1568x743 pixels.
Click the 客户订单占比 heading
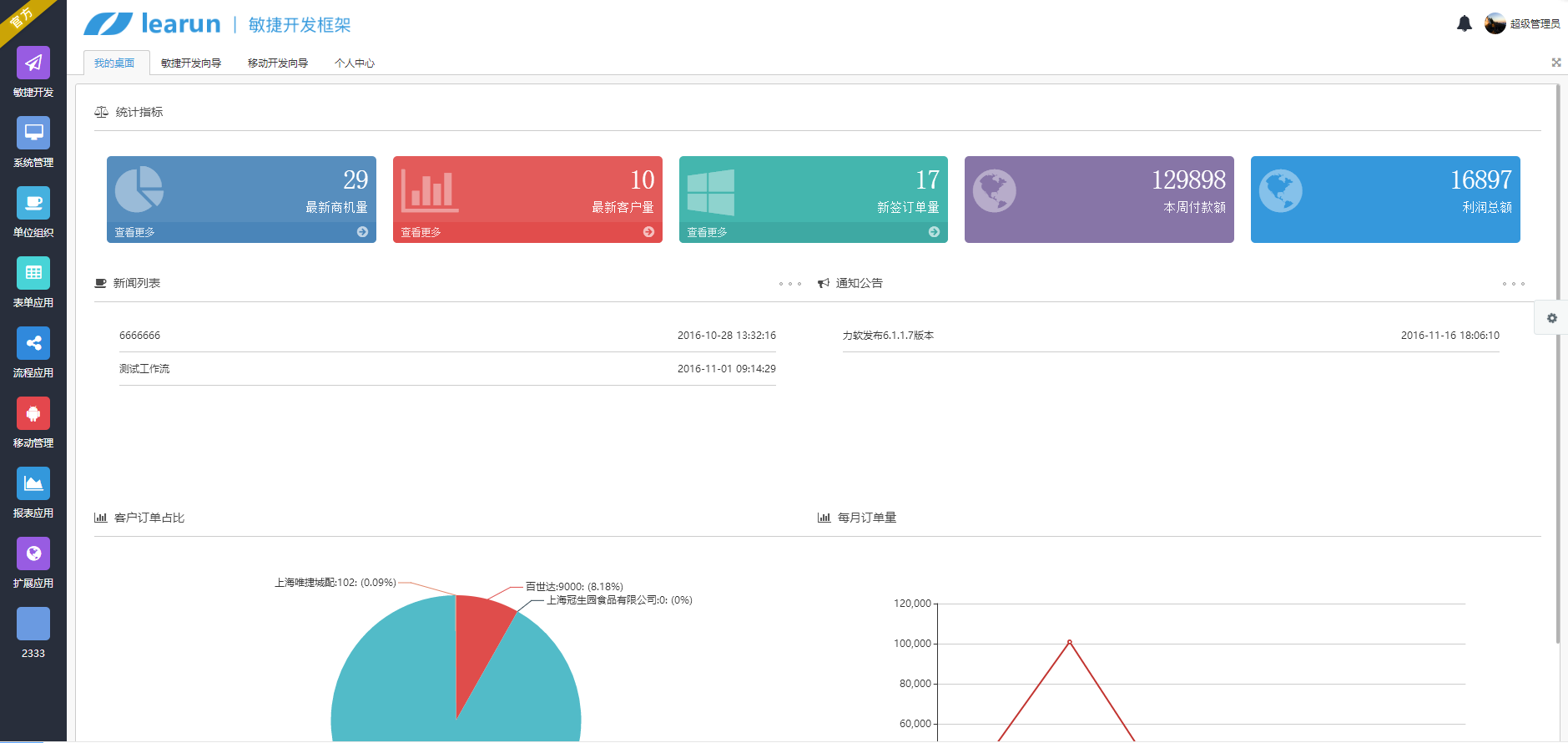click(x=149, y=518)
